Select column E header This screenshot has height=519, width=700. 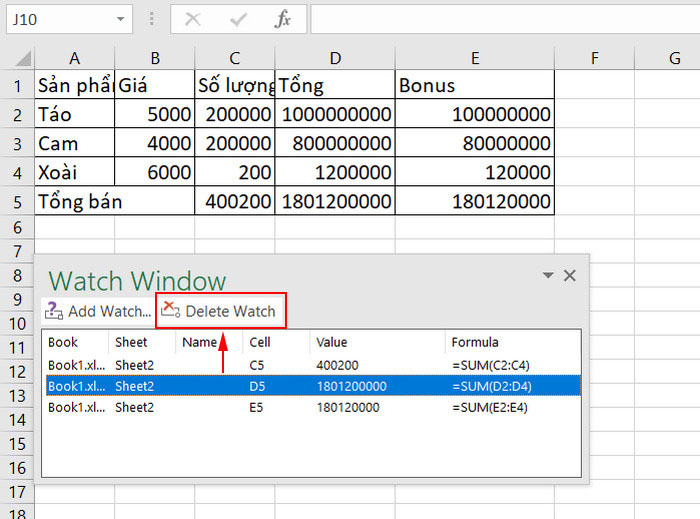(x=475, y=58)
